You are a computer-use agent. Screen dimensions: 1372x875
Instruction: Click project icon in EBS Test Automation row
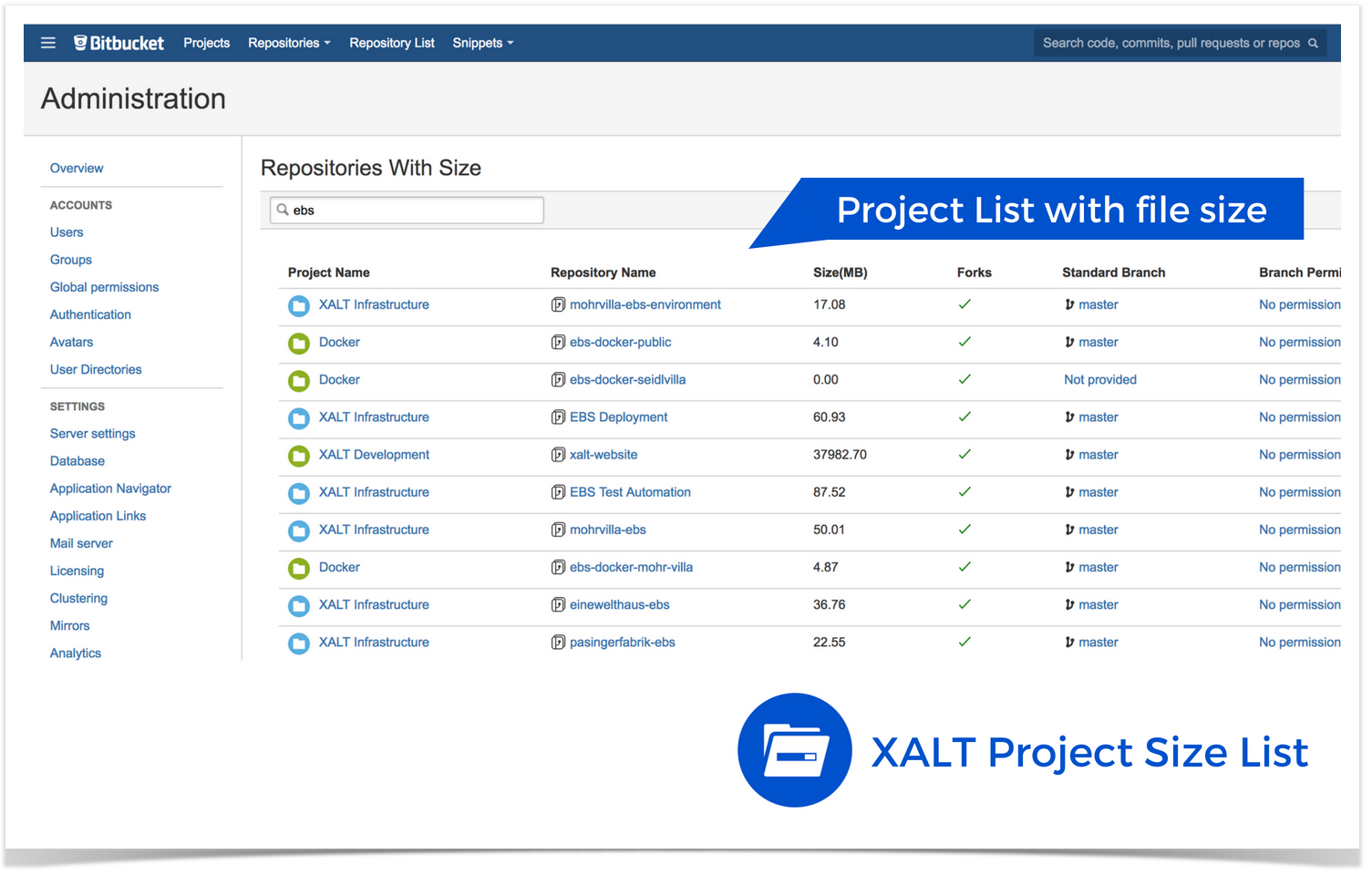[x=299, y=492]
